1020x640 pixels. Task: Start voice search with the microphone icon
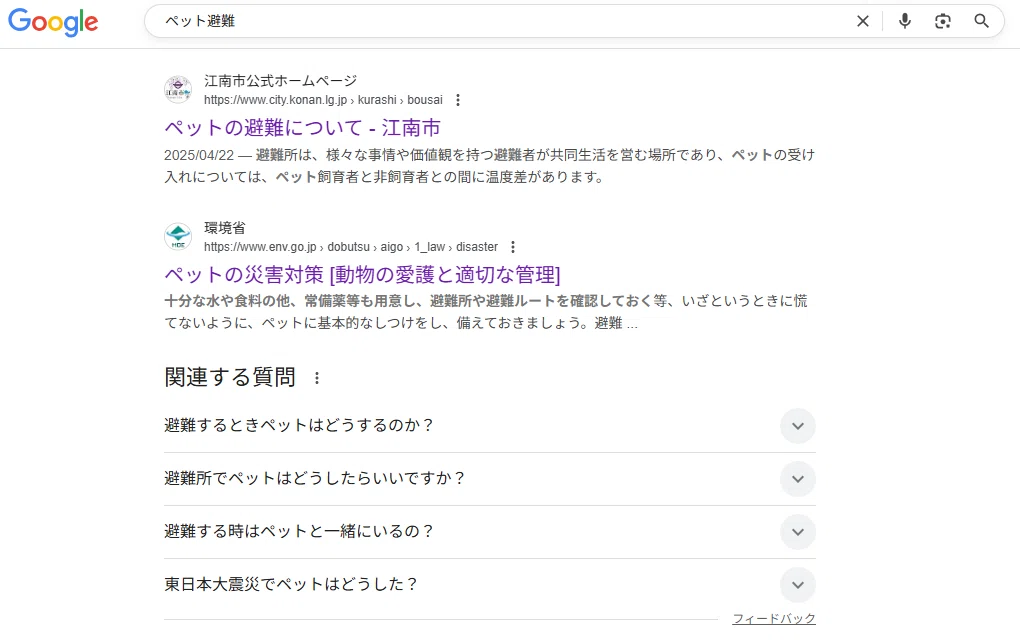click(904, 21)
